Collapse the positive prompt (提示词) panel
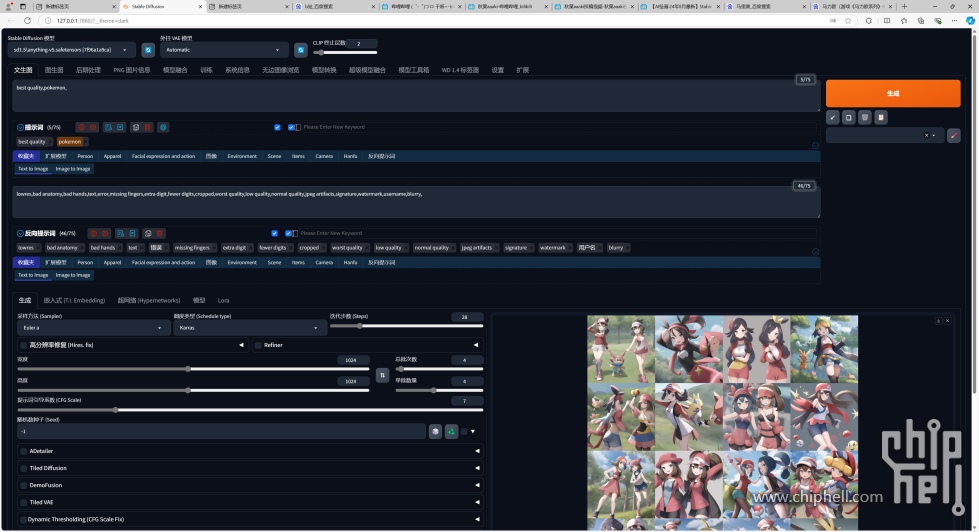This screenshot has height=532, width=979. point(21,127)
